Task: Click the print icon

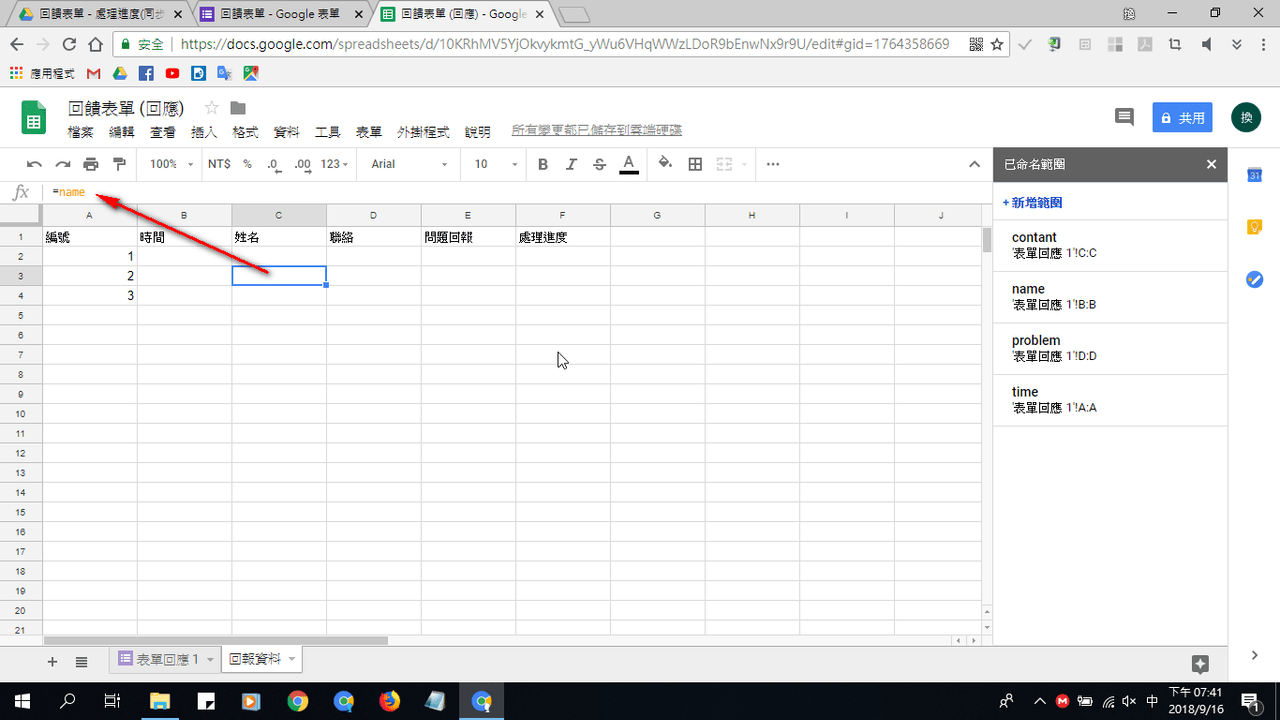Action: coord(91,164)
